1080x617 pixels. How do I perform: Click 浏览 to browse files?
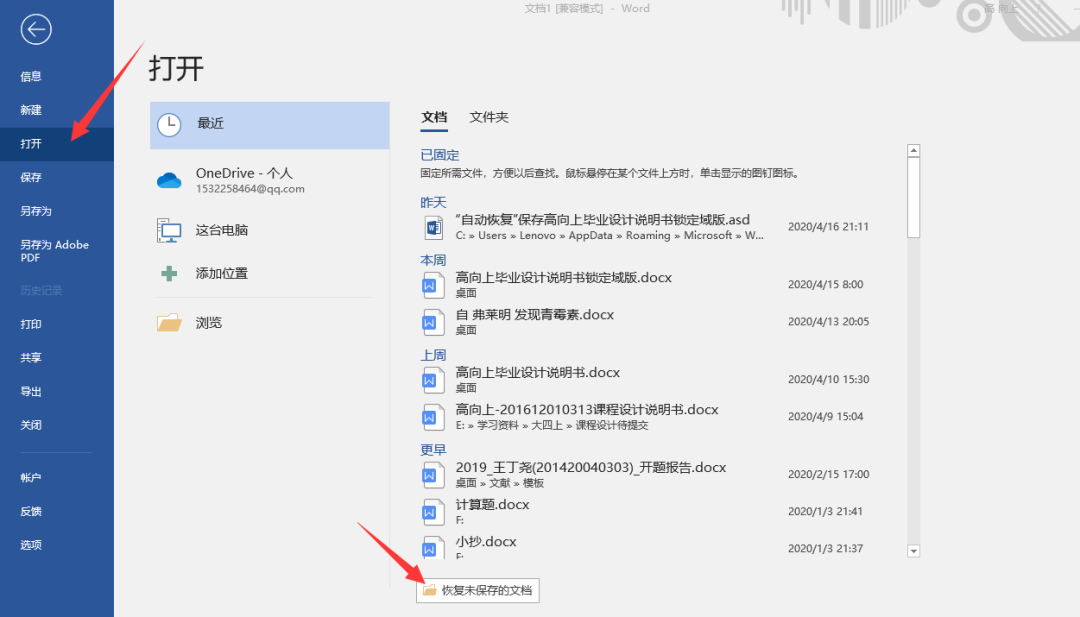point(269,323)
